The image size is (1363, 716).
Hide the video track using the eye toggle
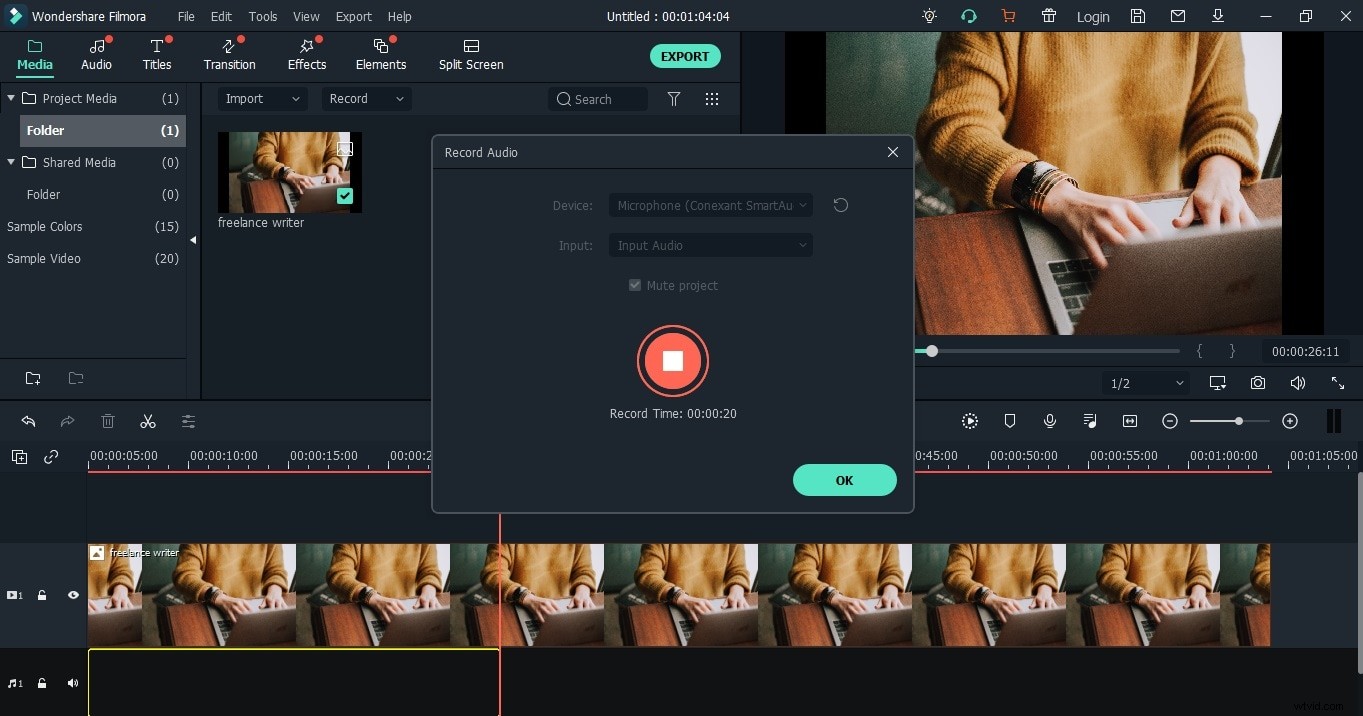(x=73, y=595)
